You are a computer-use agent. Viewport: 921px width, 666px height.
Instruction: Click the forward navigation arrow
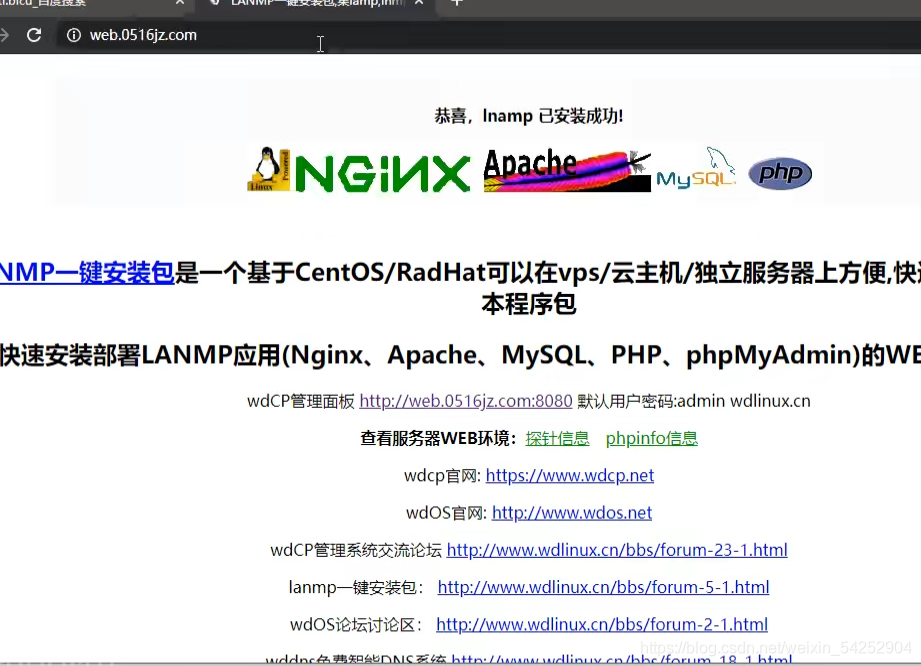tap(4, 35)
